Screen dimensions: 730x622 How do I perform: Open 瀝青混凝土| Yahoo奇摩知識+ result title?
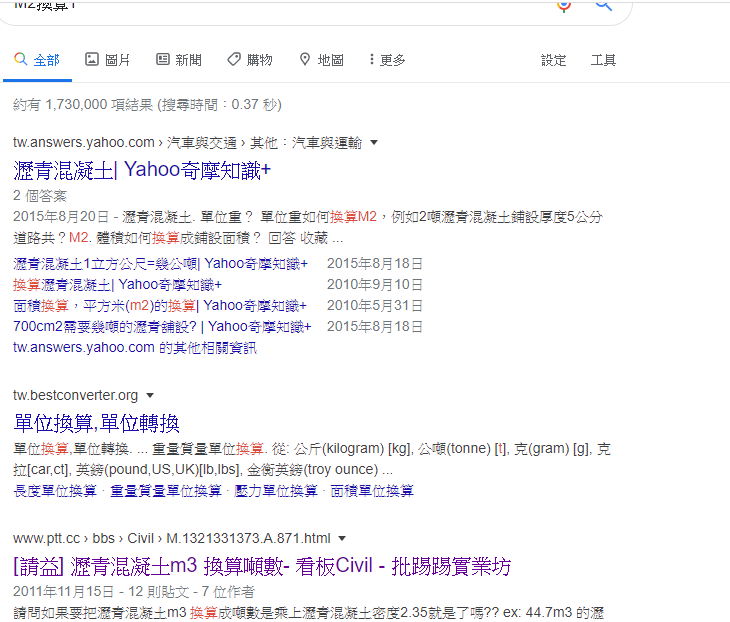(x=142, y=170)
